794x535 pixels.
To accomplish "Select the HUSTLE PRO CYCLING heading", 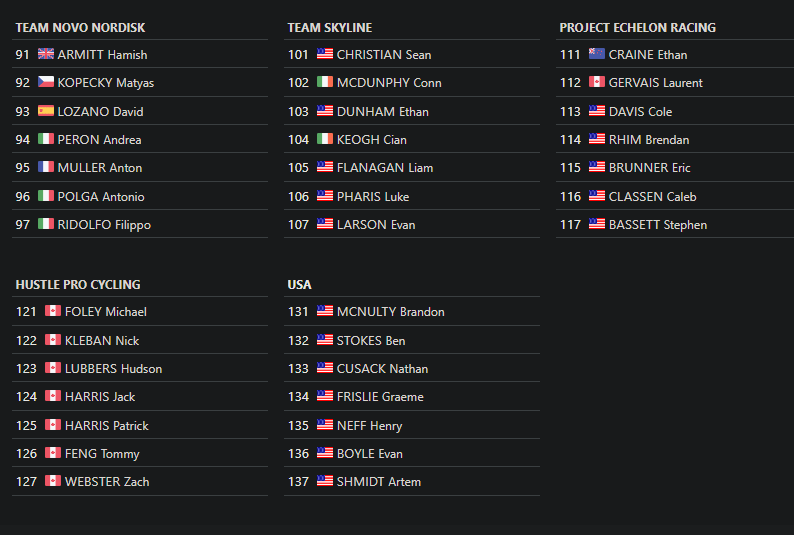I will [x=78, y=285].
